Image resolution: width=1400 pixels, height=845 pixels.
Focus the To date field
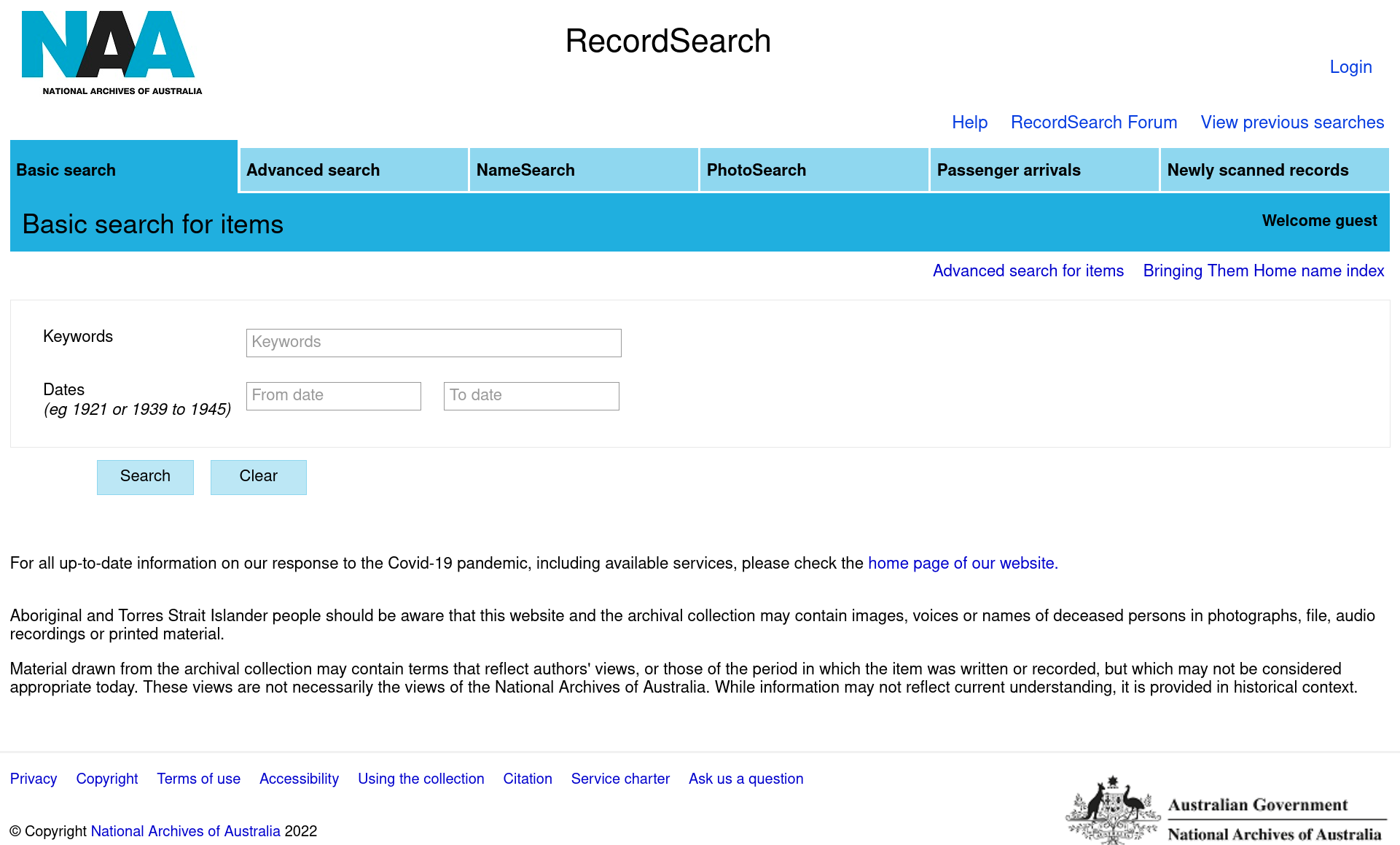click(x=531, y=396)
